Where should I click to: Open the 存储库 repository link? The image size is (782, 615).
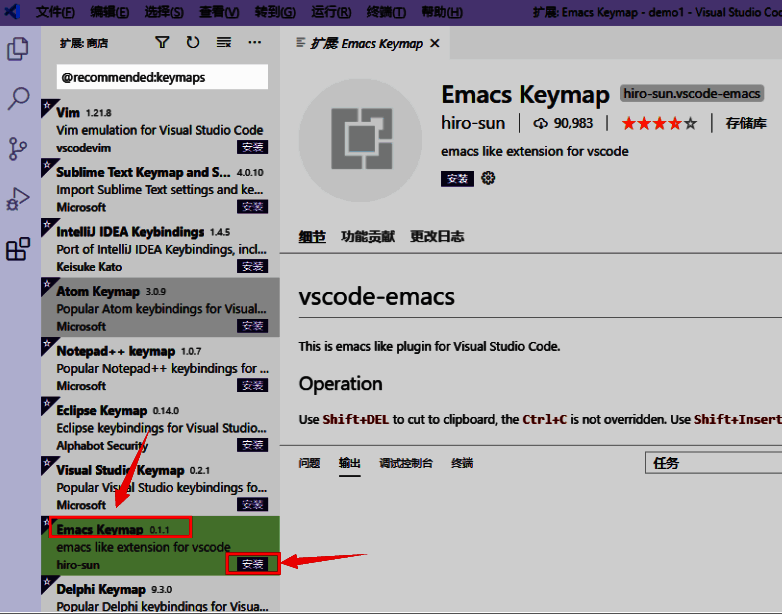click(746, 123)
